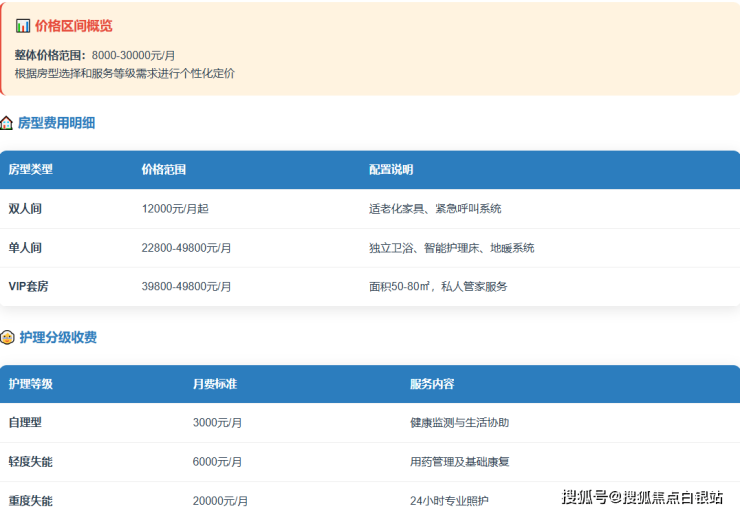Click the 价格范围 column header
The width and height of the screenshot is (740, 513).
164,170
